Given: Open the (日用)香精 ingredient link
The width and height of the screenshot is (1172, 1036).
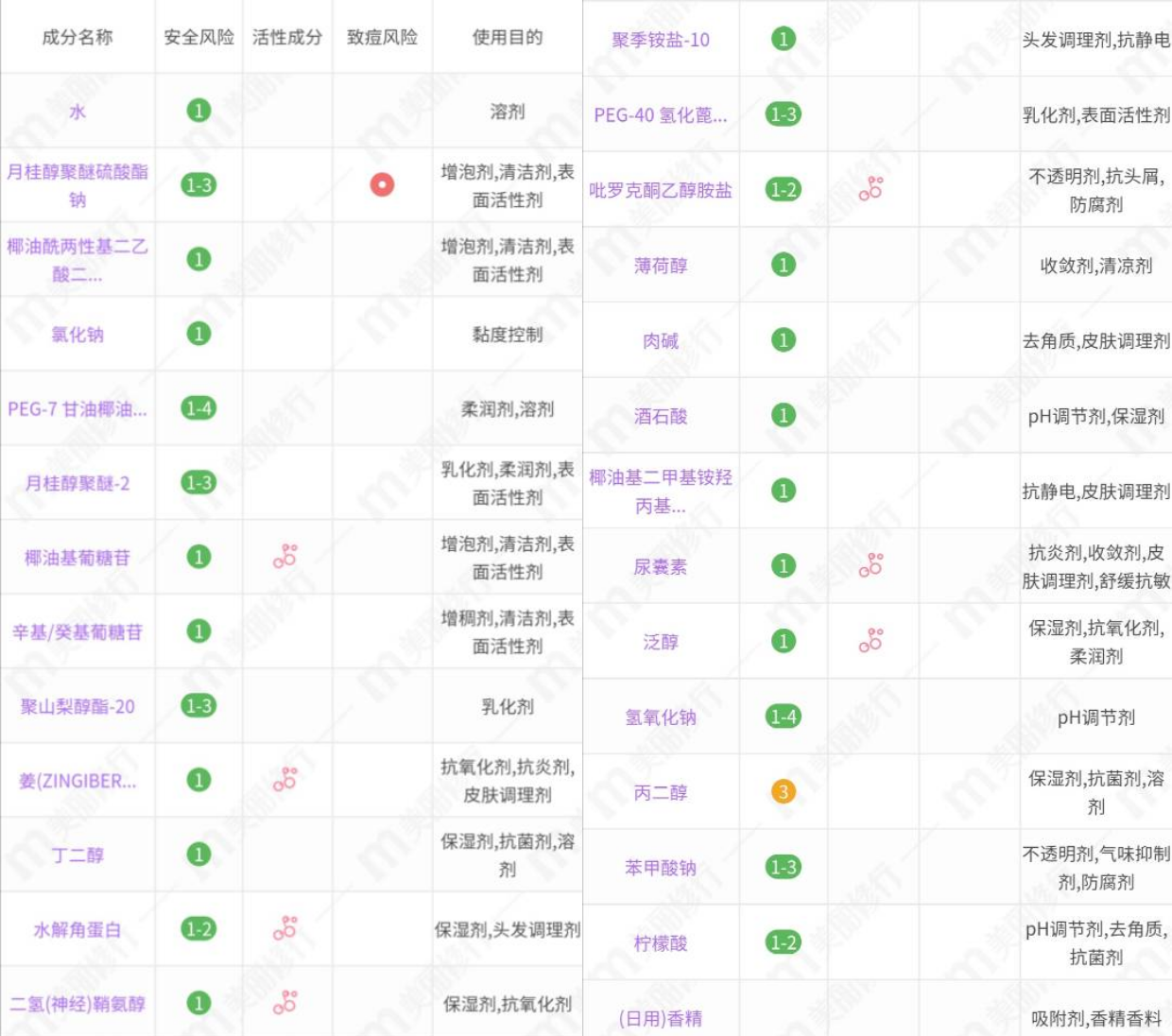Looking at the screenshot, I should pyautogui.click(x=661, y=1018).
